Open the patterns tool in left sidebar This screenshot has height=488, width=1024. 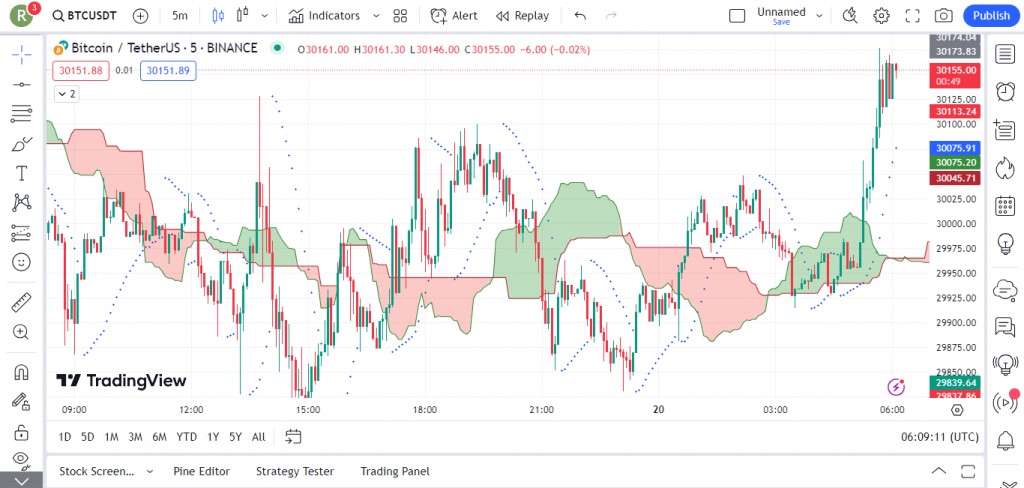pyautogui.click(x=22, y=203)
